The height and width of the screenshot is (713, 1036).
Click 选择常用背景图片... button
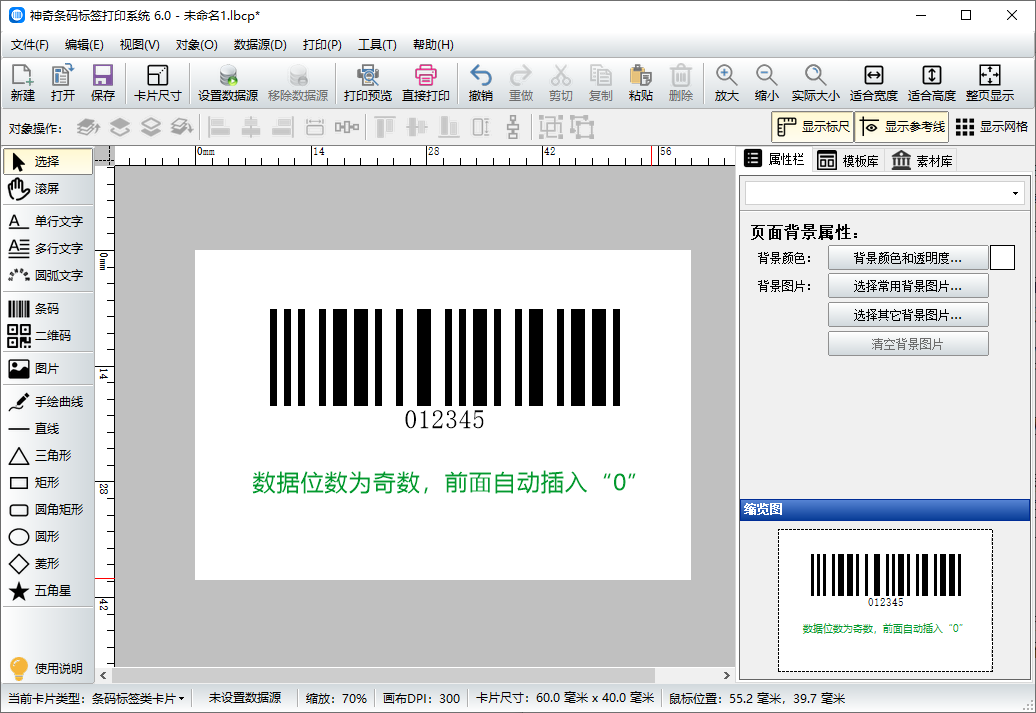pos(908,286)
